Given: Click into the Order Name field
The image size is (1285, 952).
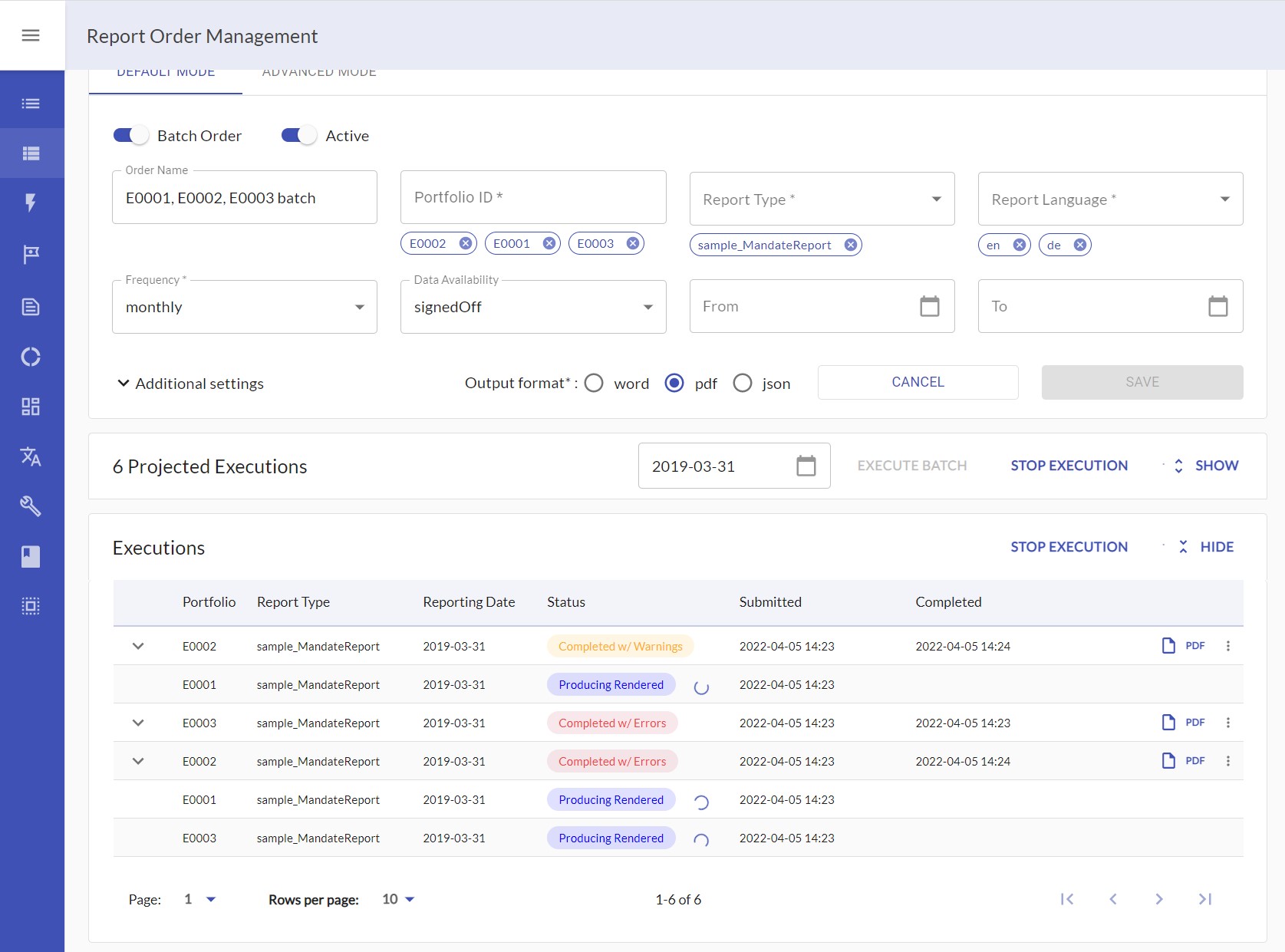Looking at the screenshot, I should click(x=244, y=198).
